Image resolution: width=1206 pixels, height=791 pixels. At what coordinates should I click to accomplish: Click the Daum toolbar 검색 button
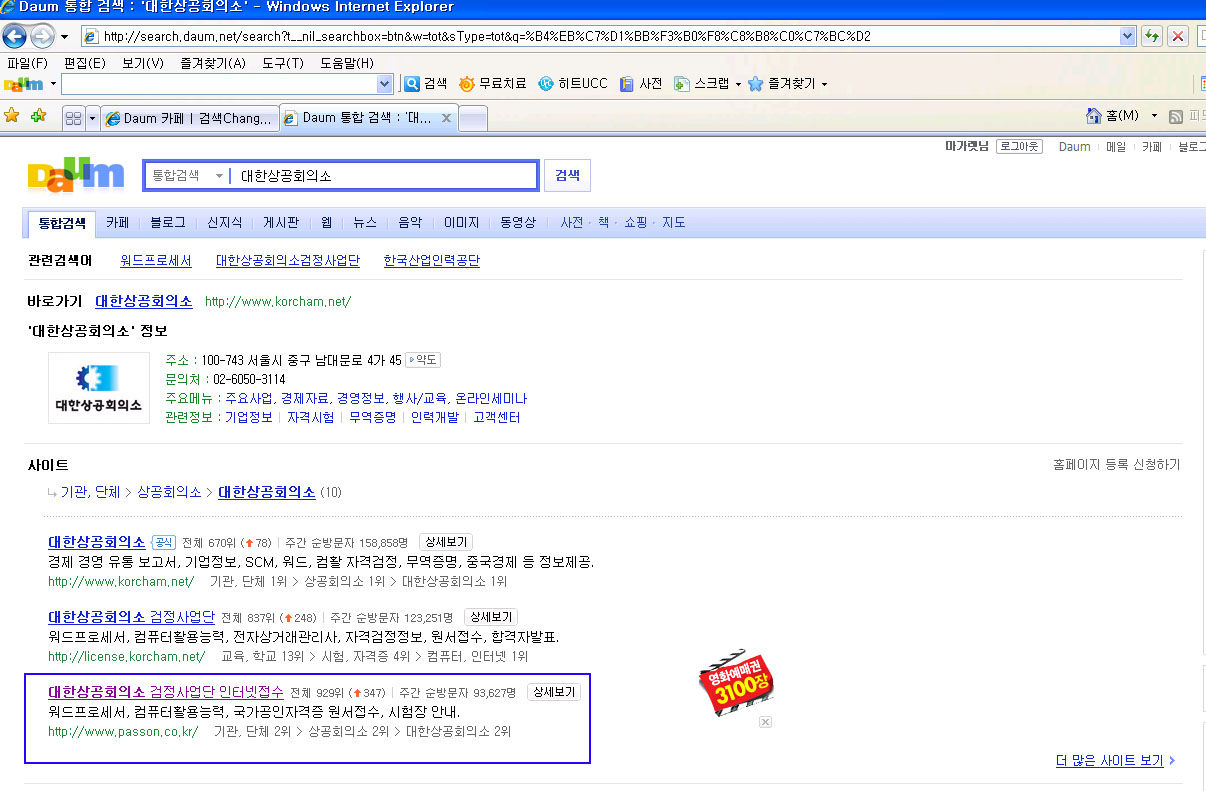click(425, 84)
